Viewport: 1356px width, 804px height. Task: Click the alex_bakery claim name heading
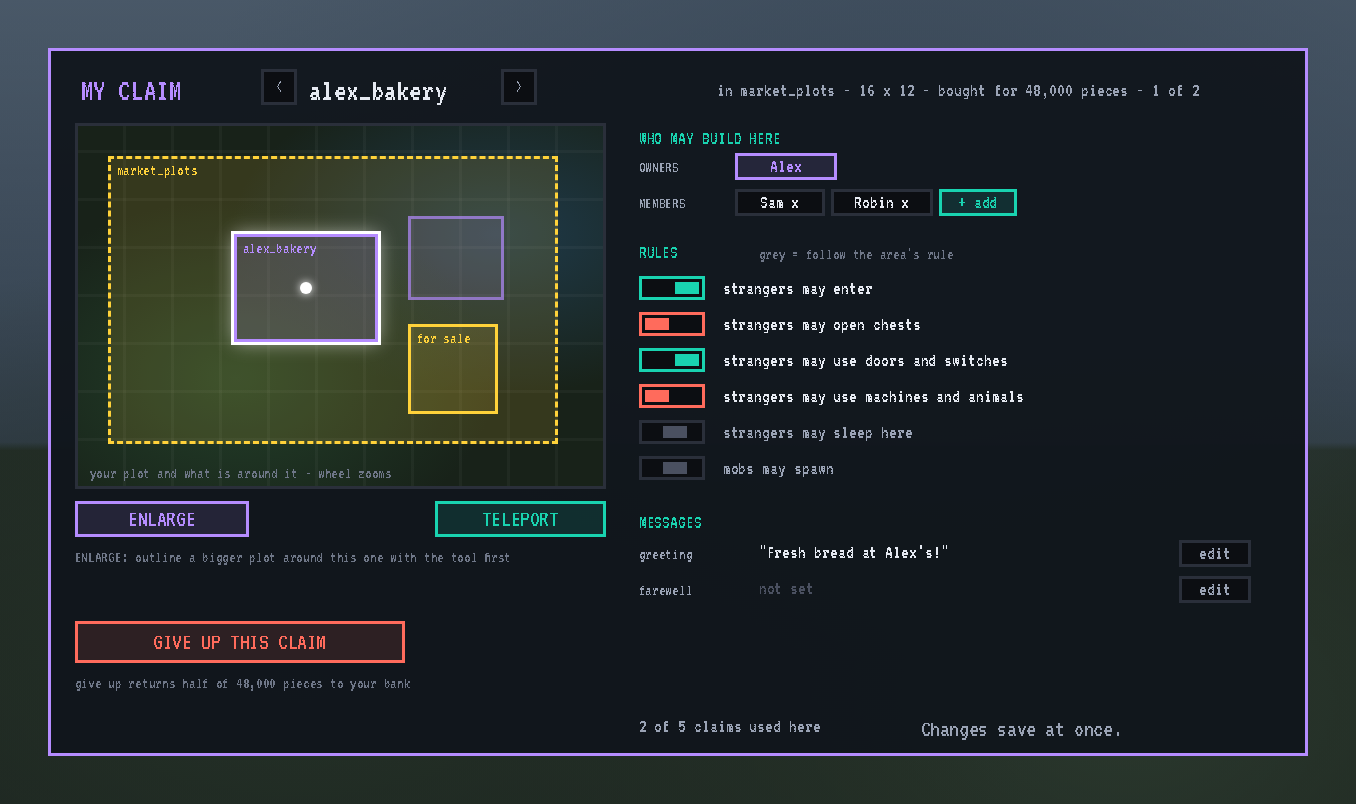coord(378,92)
